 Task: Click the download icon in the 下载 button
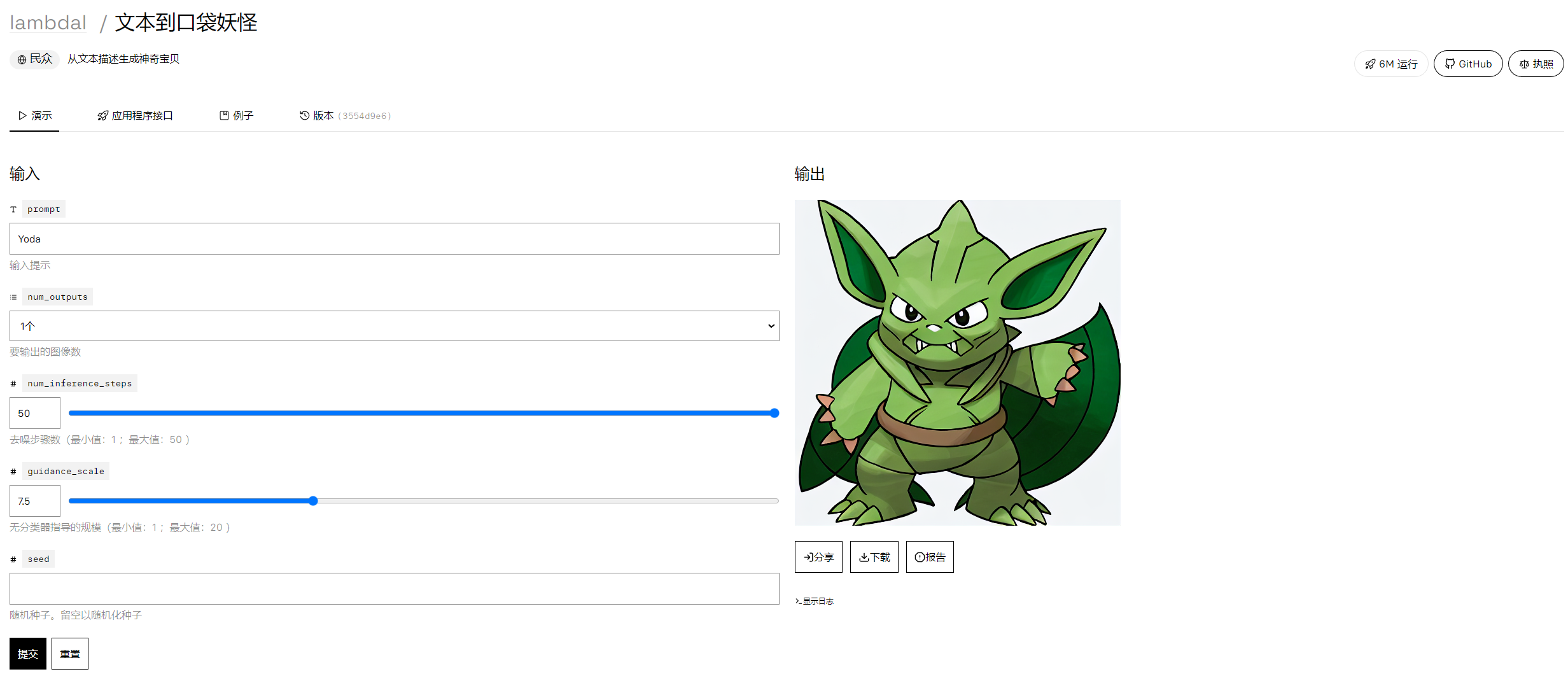pos(865,556)
